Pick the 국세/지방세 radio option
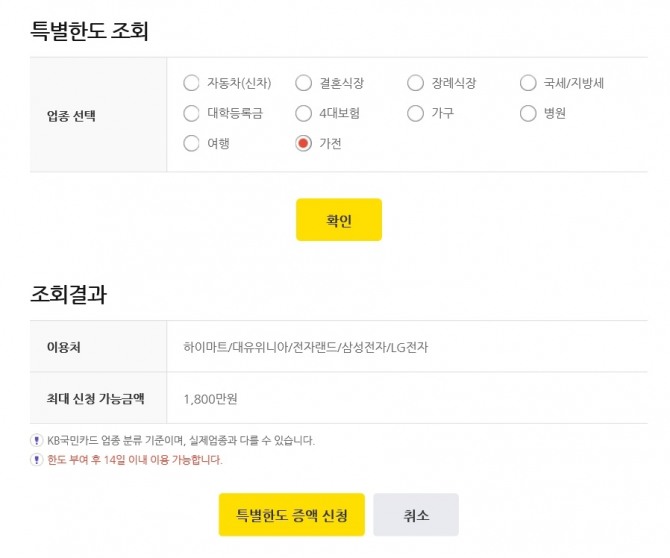The image size is (670, 558). click(529, 83)
